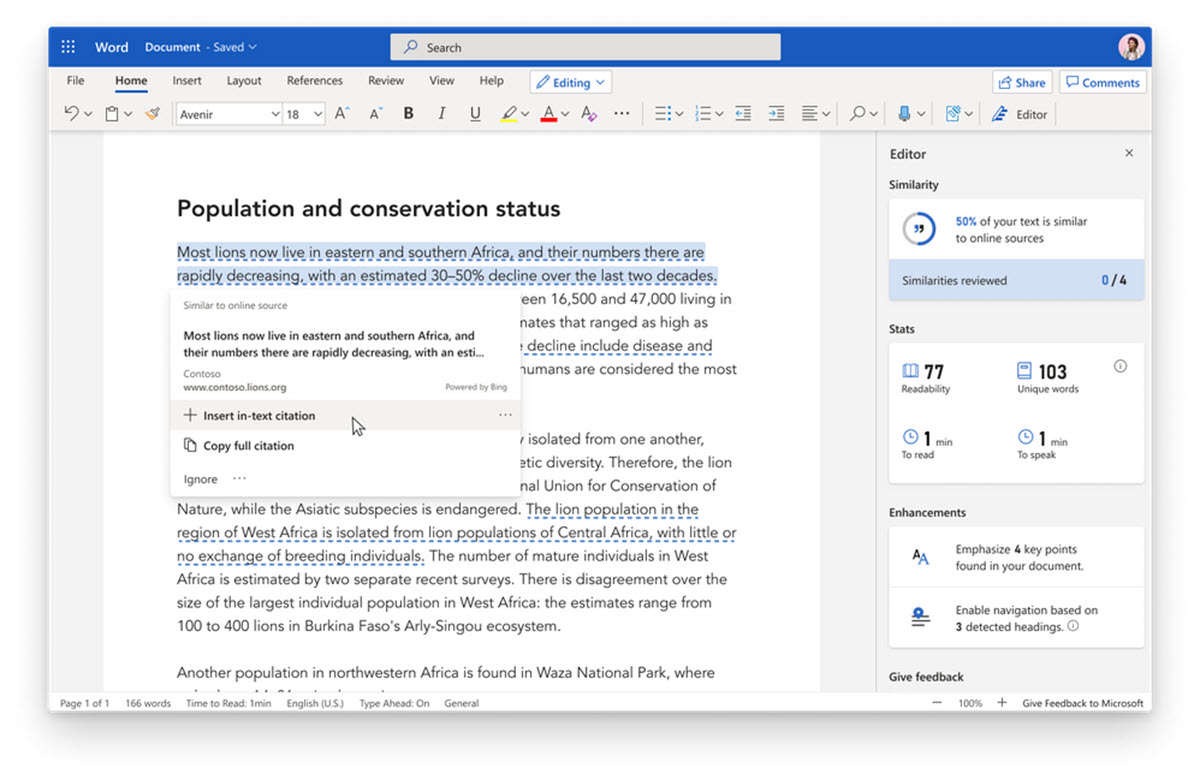Viewport: 1200px width, 780px height.
Task: Expand the text highlight color options
Action: pos(525,113)
